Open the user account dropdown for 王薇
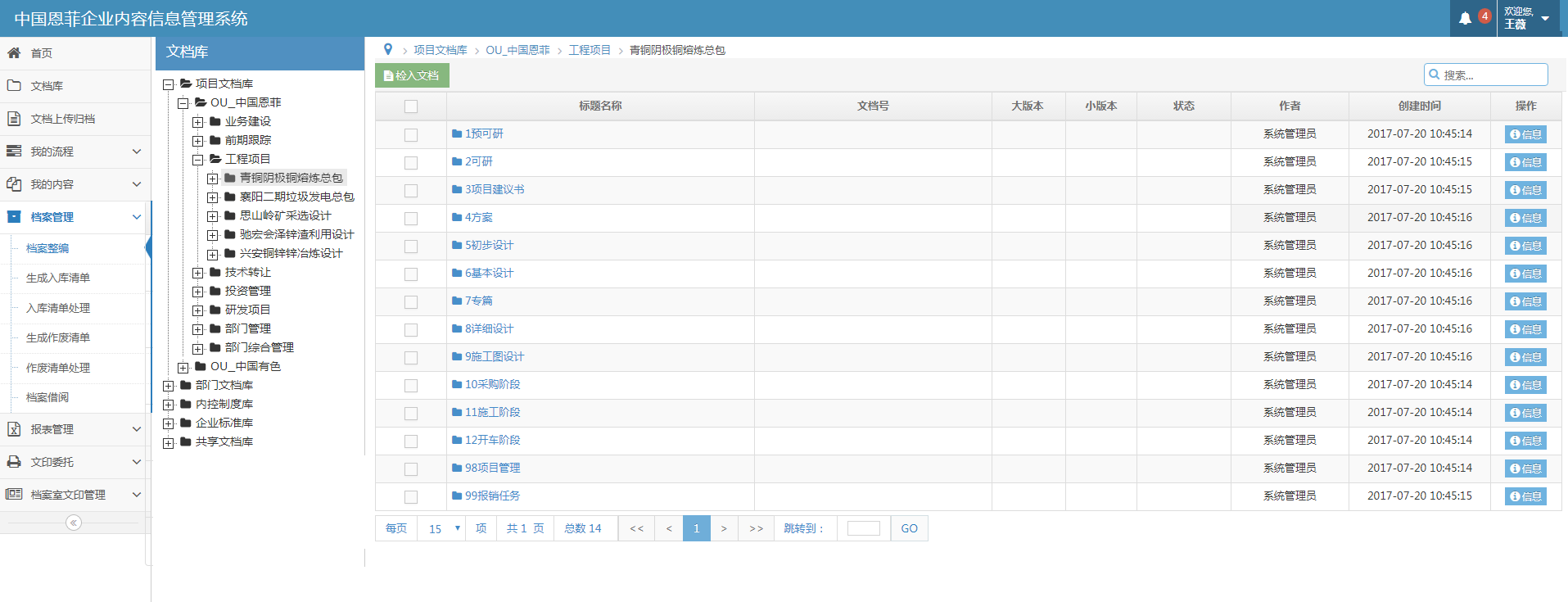The image size is (1568, 602). point(1528,18)
